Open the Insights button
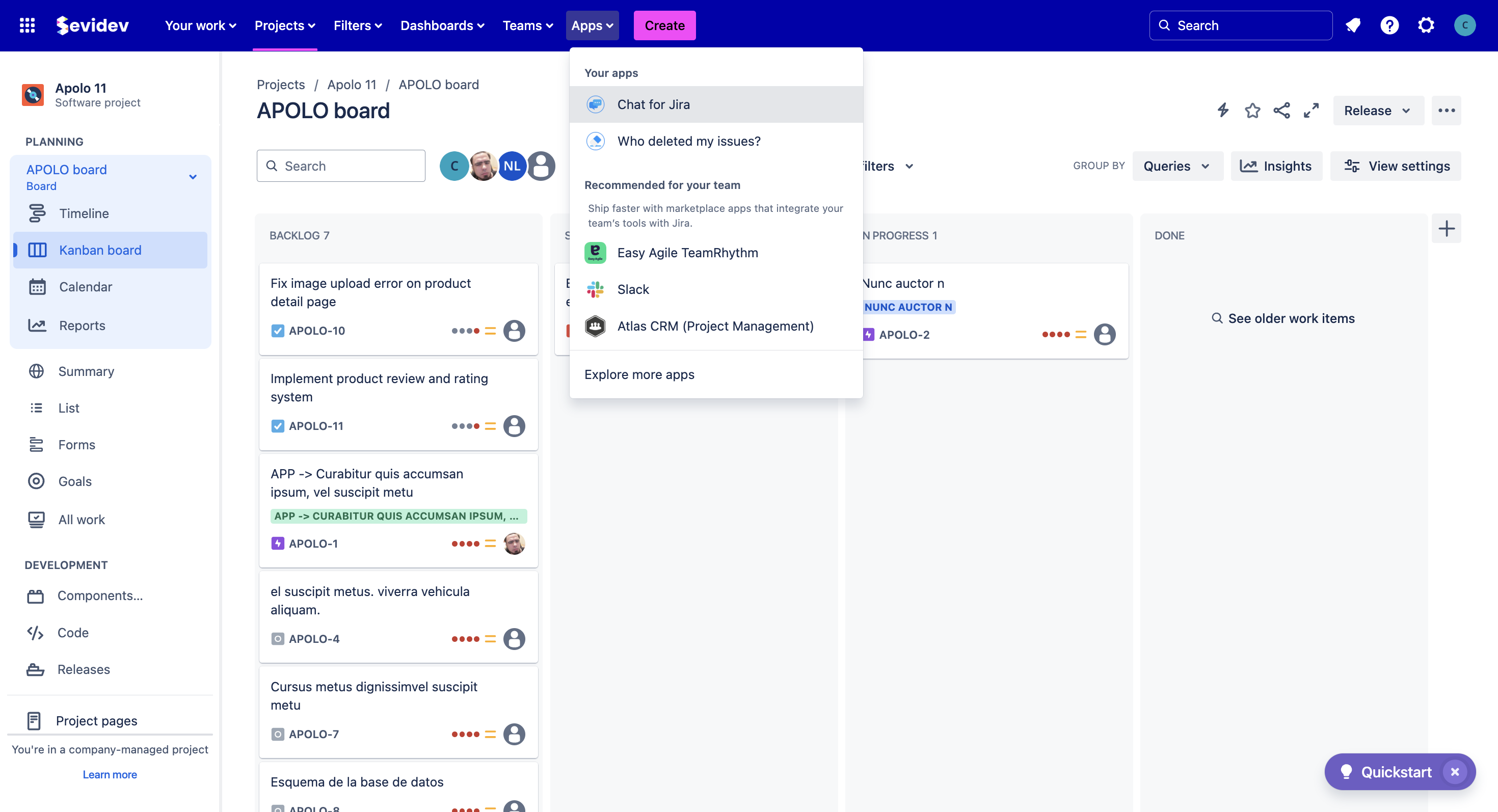Screen dimensions: 1498x812 1276,166
